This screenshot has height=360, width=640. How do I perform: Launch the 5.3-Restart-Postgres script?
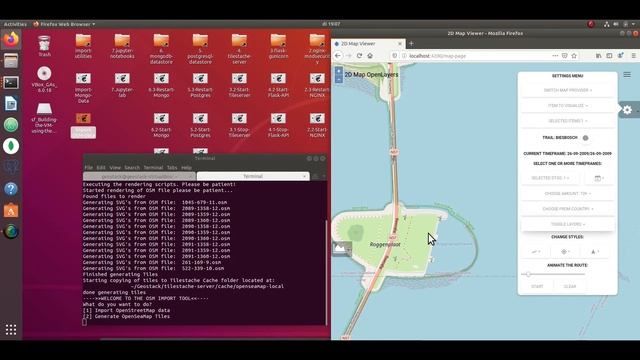[x=200, y=85]
